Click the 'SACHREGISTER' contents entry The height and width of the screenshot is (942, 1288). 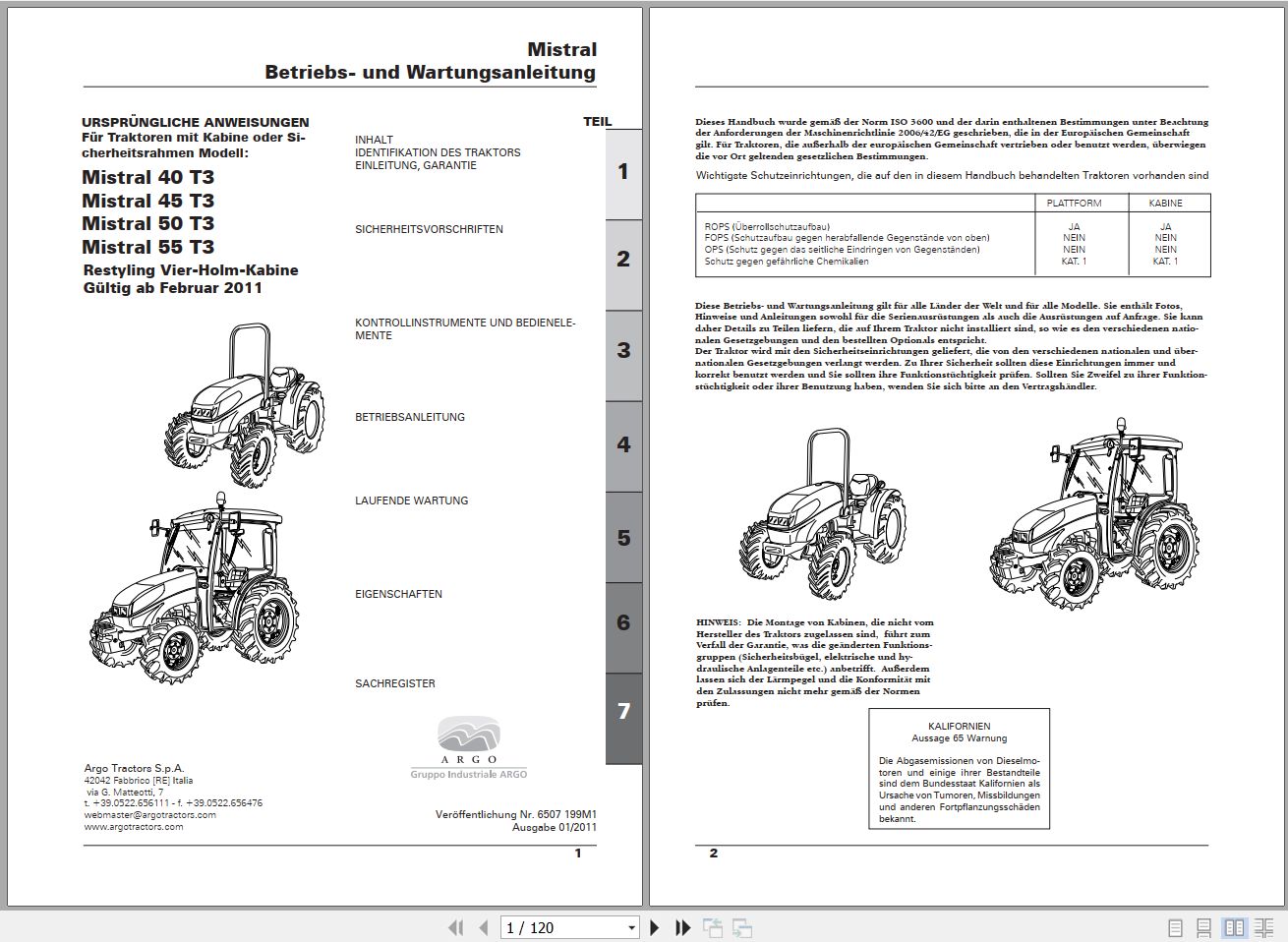click(x=394, y=683)
